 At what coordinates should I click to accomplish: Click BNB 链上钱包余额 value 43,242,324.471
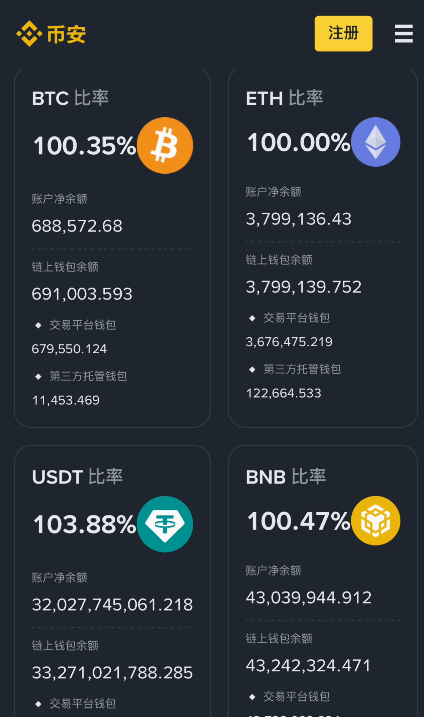click(308, 665)
